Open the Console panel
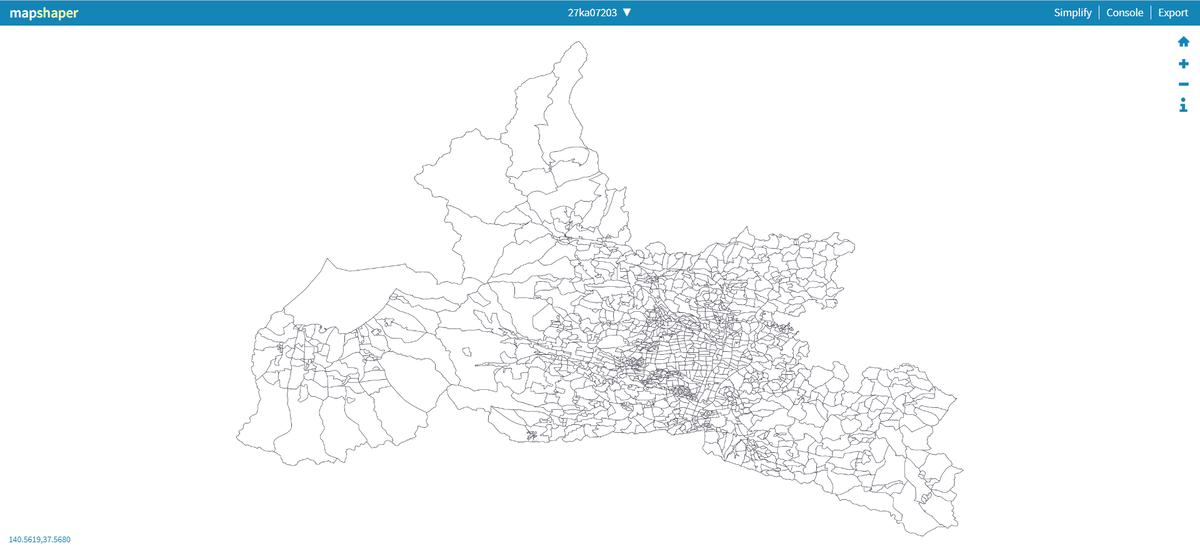 [x=1125, y=13]
